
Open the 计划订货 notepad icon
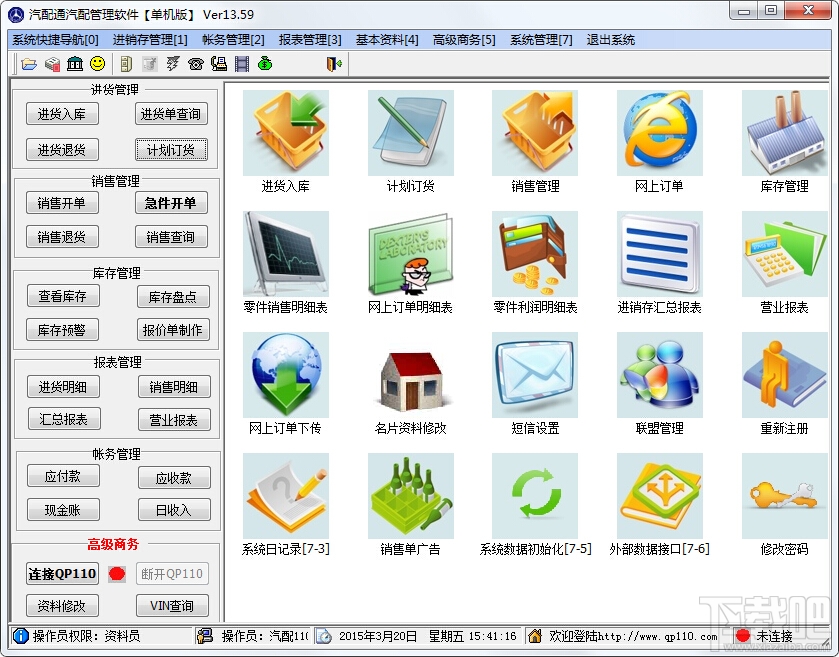tap(410, 133)
